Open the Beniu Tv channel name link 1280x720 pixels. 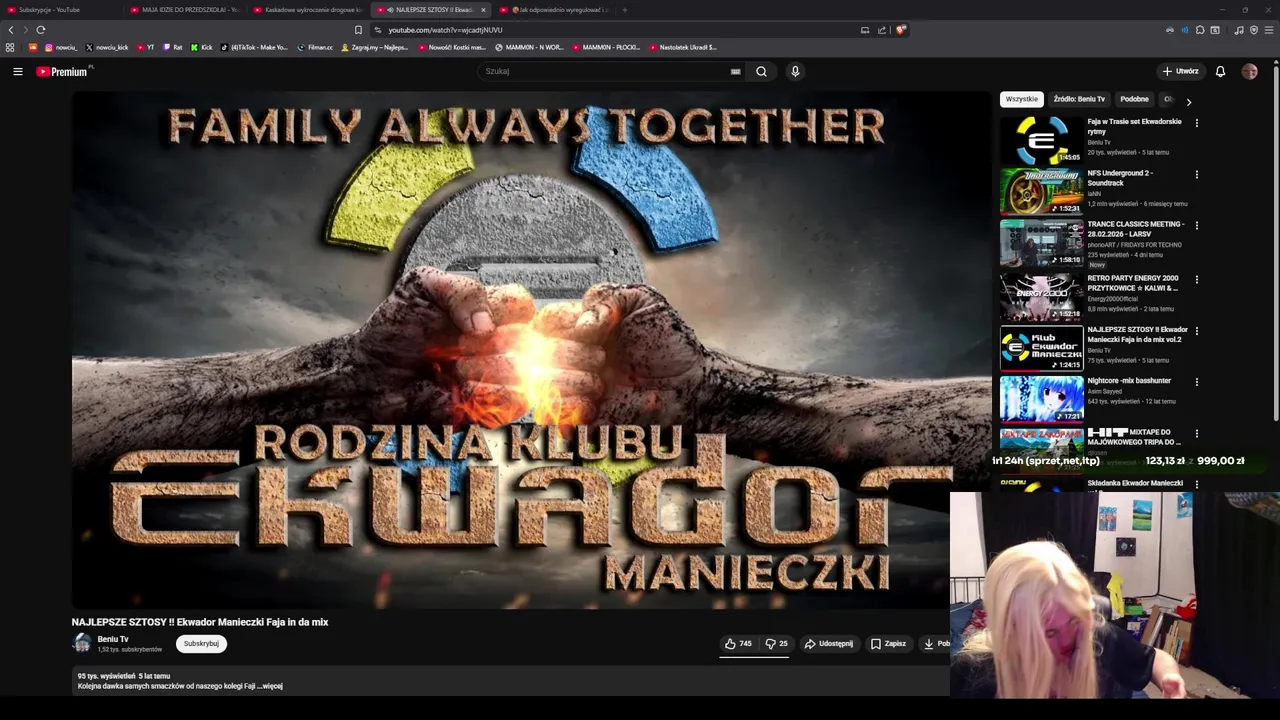click(x=113, y=639)
